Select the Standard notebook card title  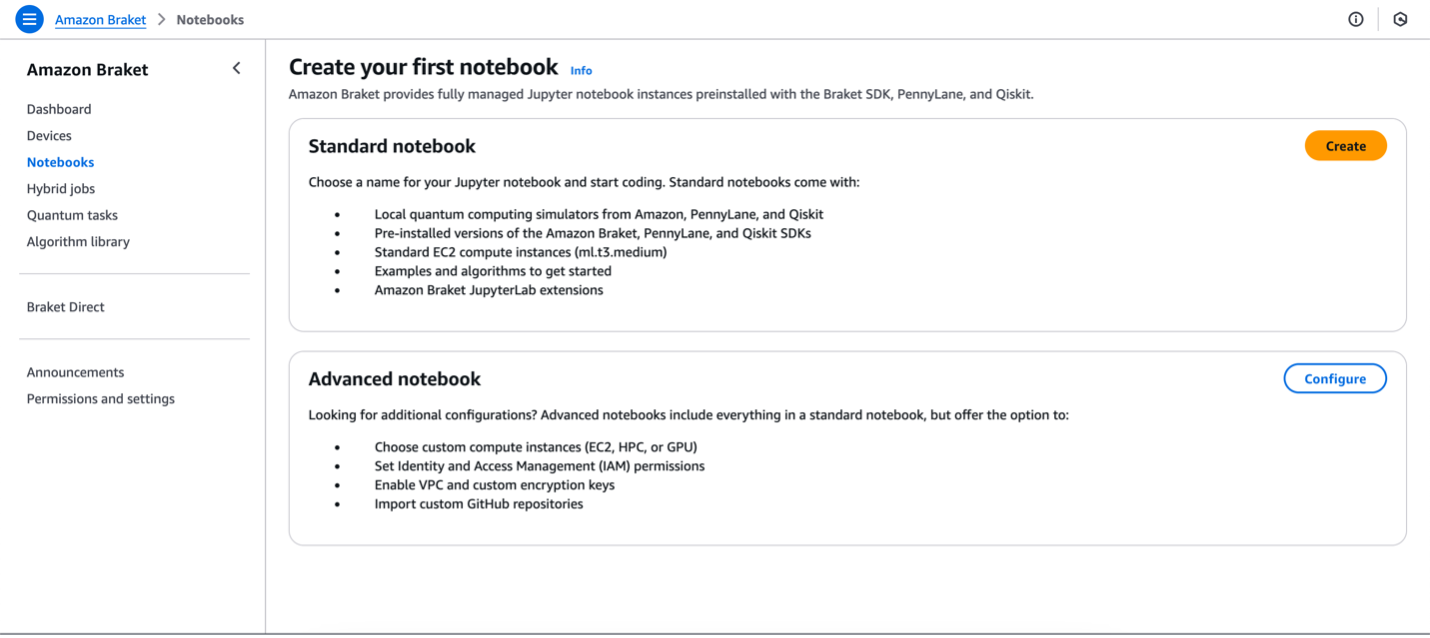[x=391, y=146]
